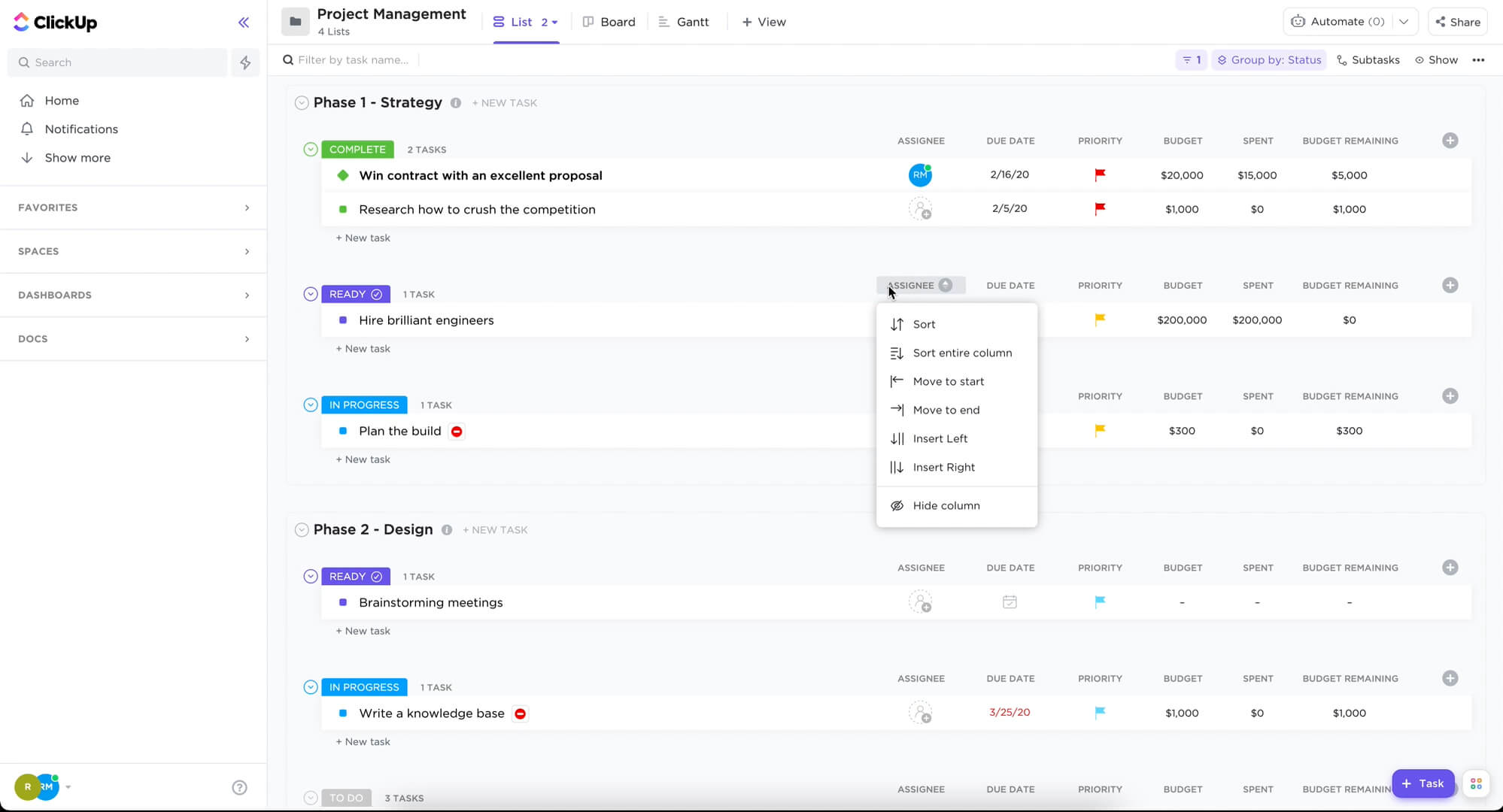1503x812 pixels.
Task: Click the Share button
Action: coord(1456,22)
